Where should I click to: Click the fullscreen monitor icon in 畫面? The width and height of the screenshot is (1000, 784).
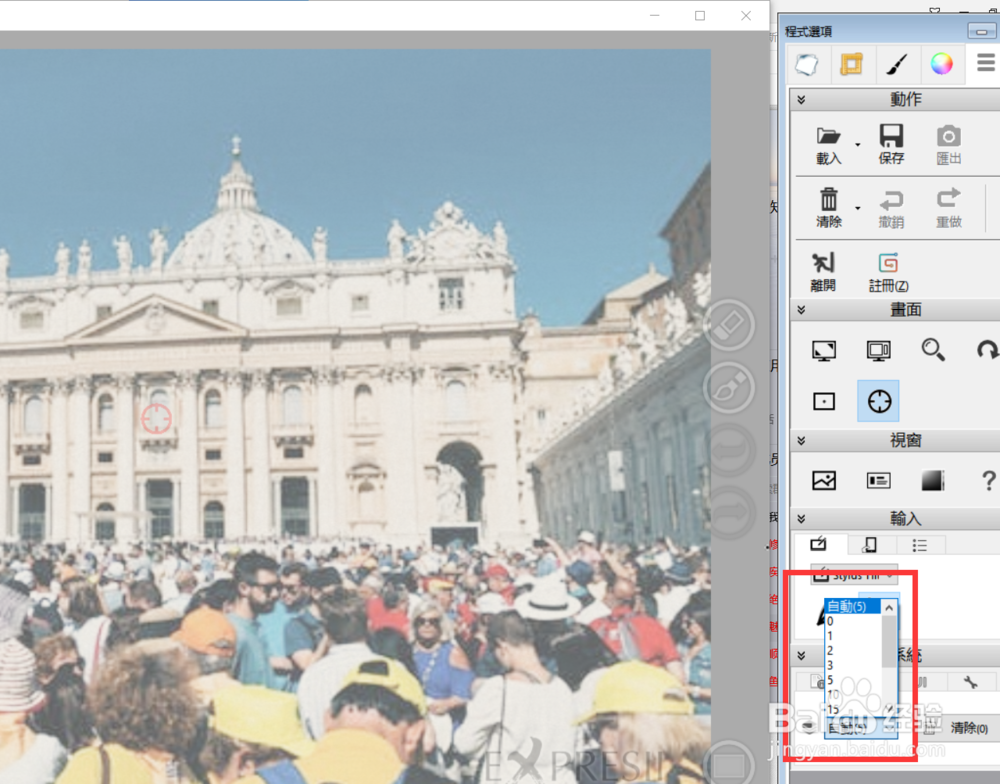pyautogui.click(x=824, y=350)
